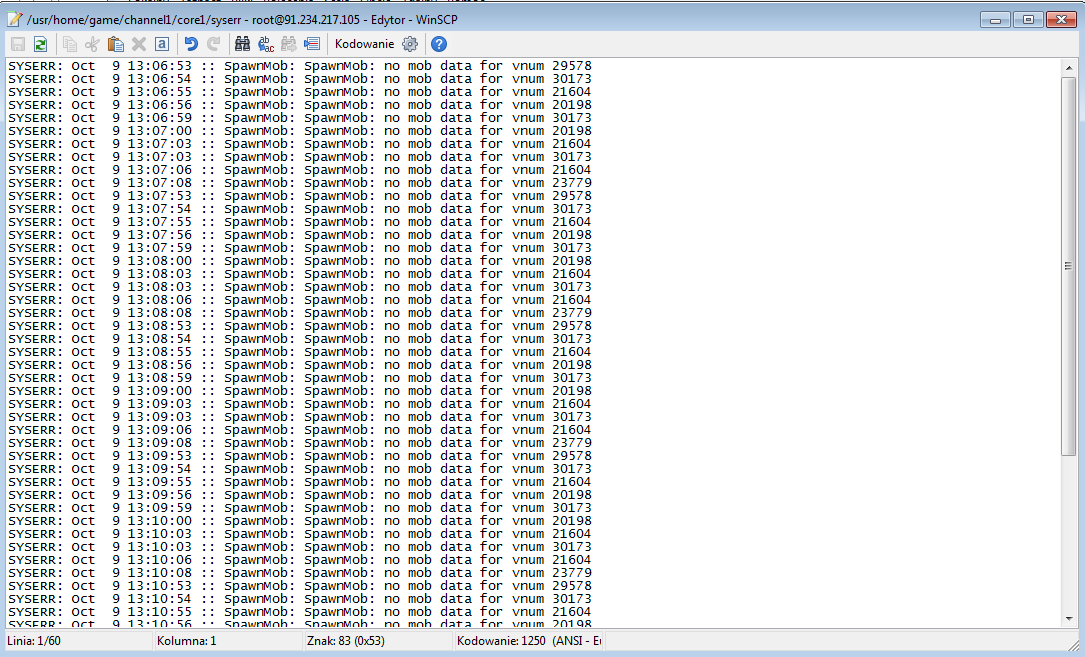Click the log line timestamped 13:06:53

pyautogui.click(x=300, y=66)
